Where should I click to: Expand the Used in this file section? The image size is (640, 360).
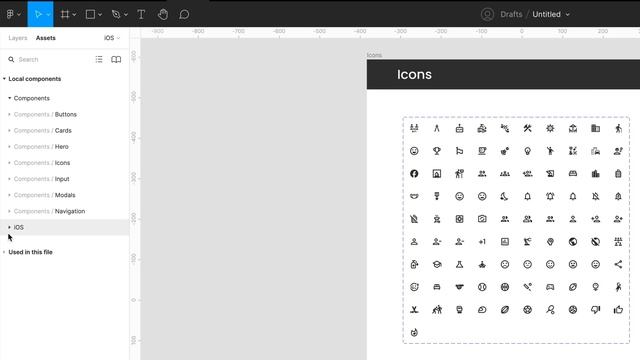tap(4, 252)
